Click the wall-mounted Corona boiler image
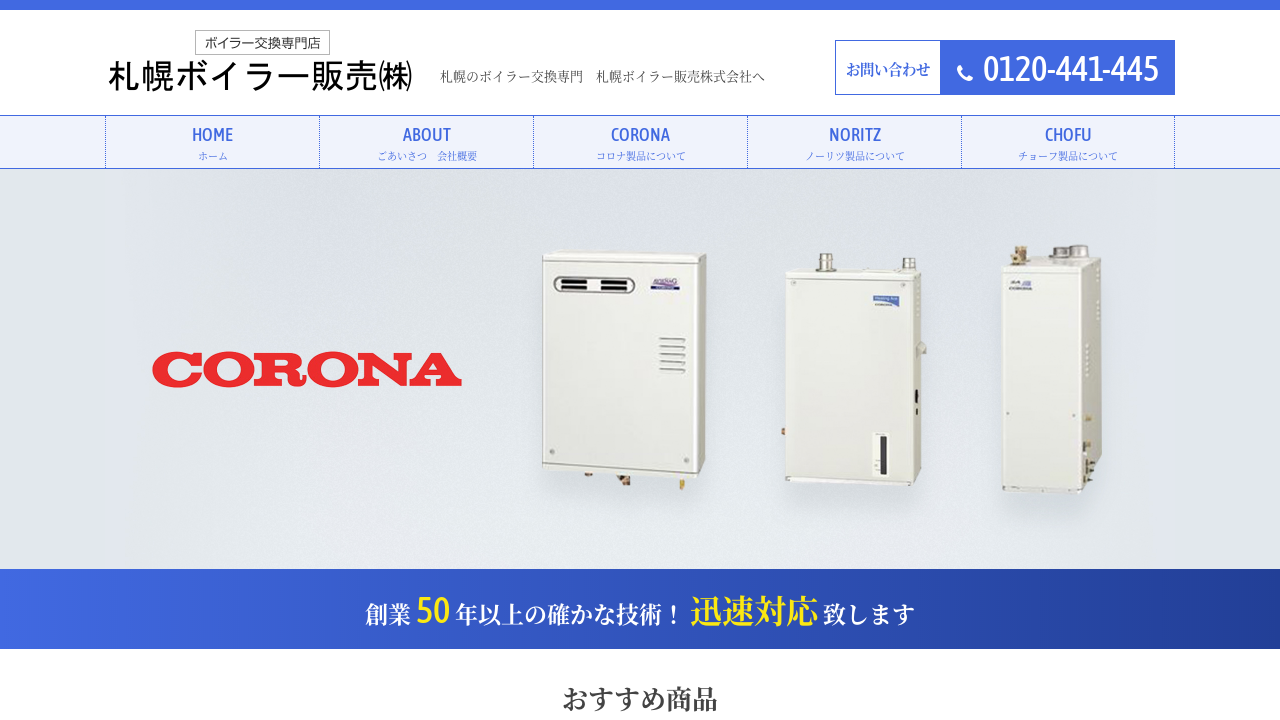 click(x=624, y=370)
